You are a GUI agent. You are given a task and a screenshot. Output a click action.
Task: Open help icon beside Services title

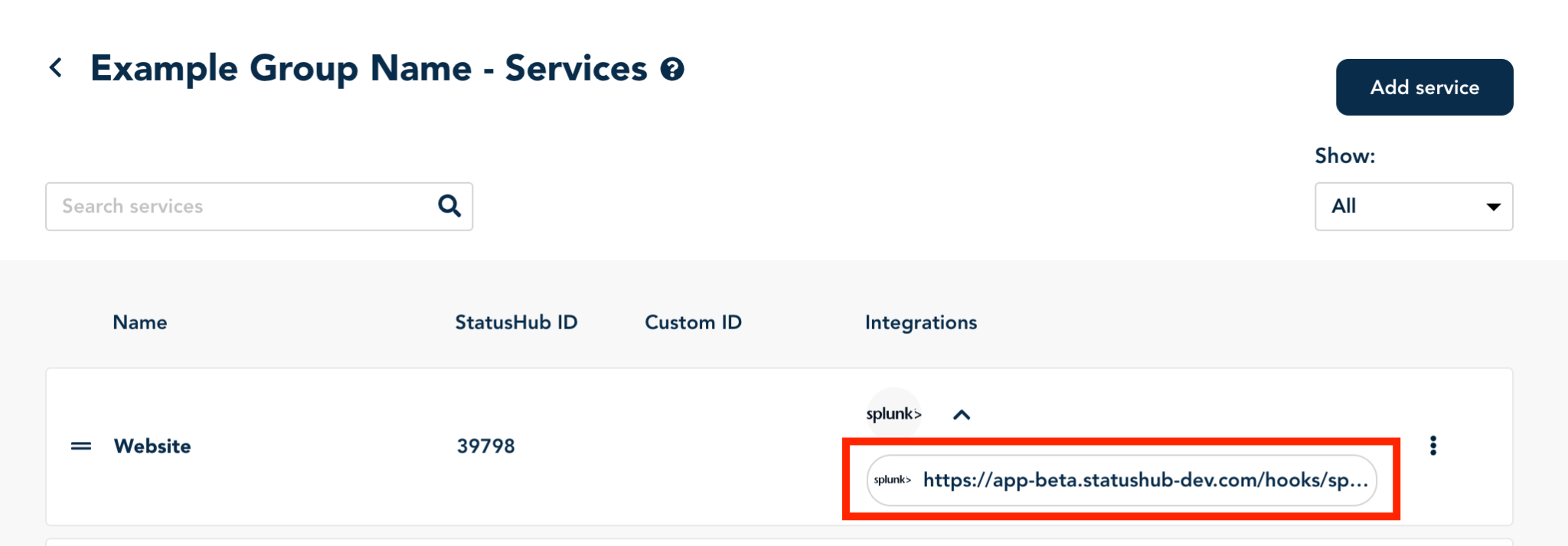672,70
